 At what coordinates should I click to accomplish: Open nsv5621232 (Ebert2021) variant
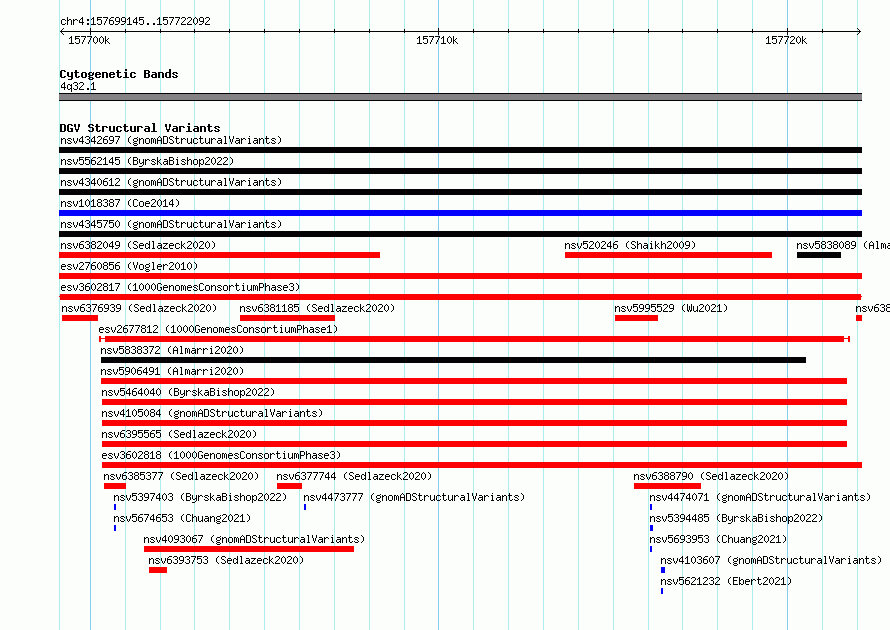[x=726, y=581]
